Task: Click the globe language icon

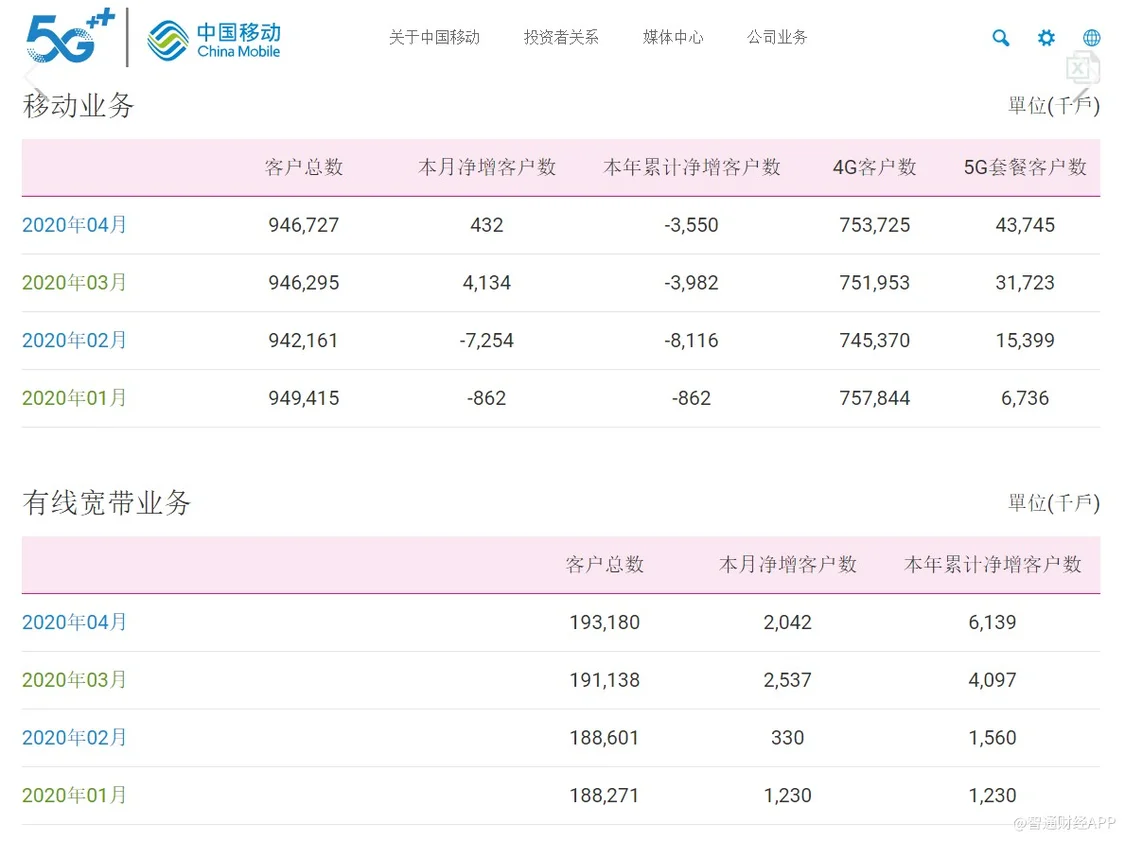Action: point(1091,38)
